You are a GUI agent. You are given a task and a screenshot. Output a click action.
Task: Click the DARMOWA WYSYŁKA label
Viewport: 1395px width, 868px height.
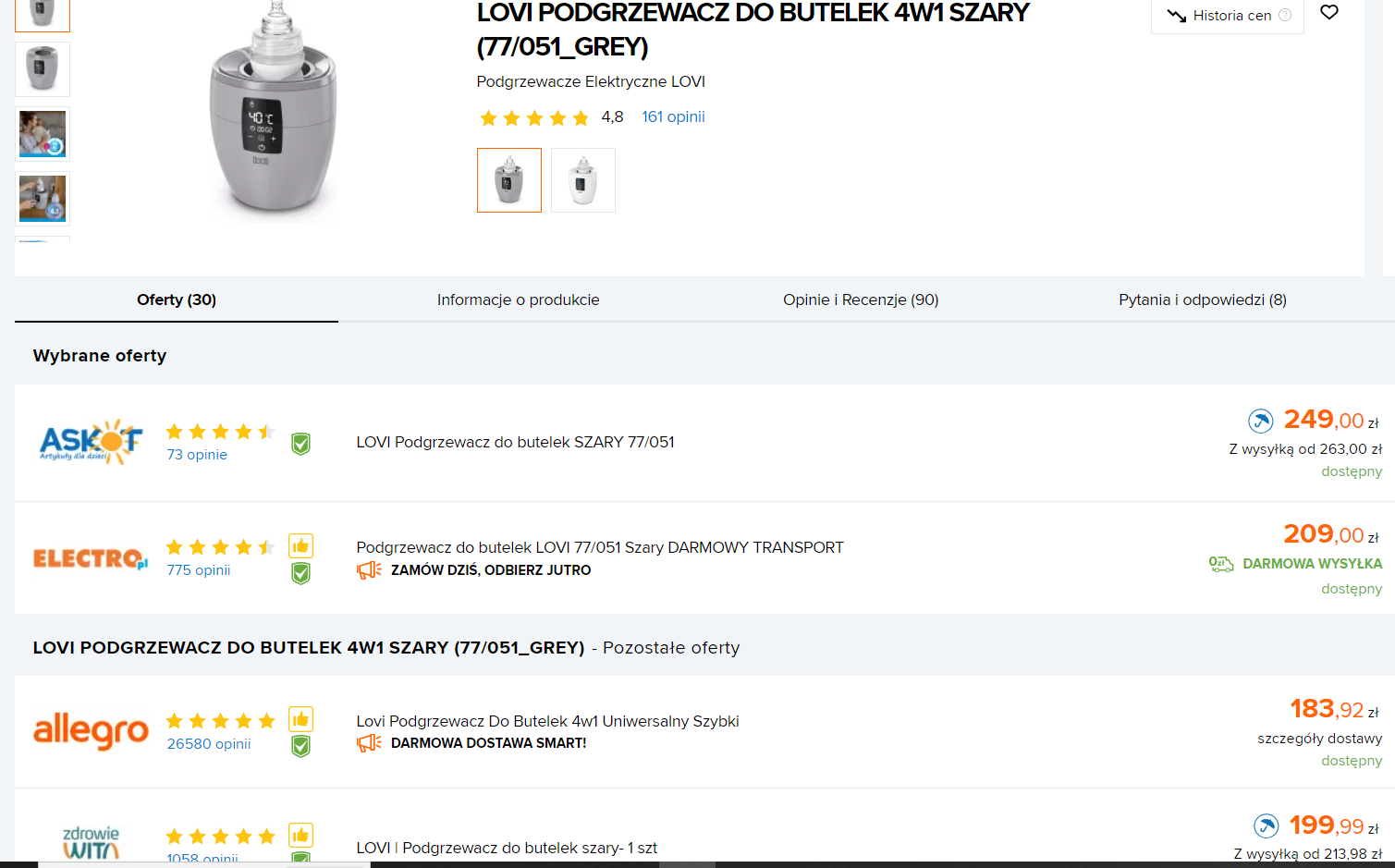click(x=1313, y=564)
